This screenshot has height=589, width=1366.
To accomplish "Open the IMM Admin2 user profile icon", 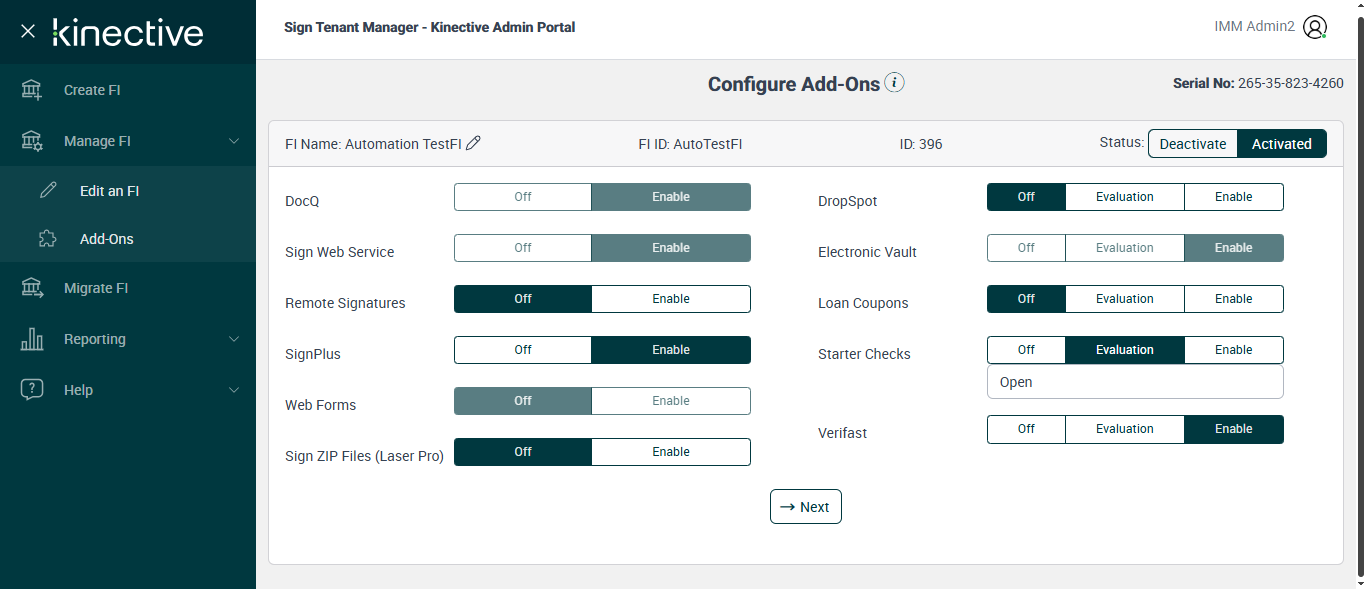I will click(x=1315, y=28).
